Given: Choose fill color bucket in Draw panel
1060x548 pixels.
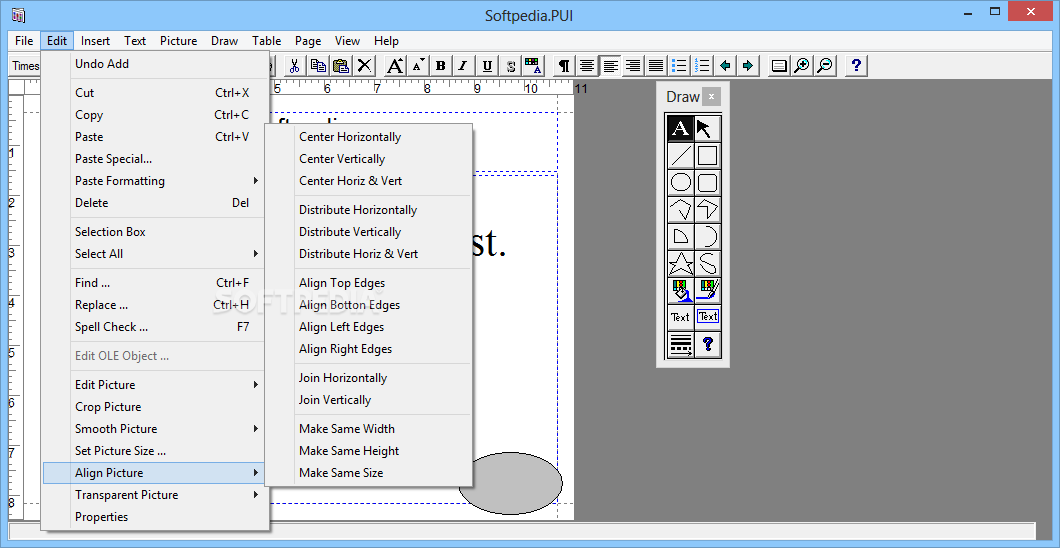Looking at the screenshot, I should [680, 291].
